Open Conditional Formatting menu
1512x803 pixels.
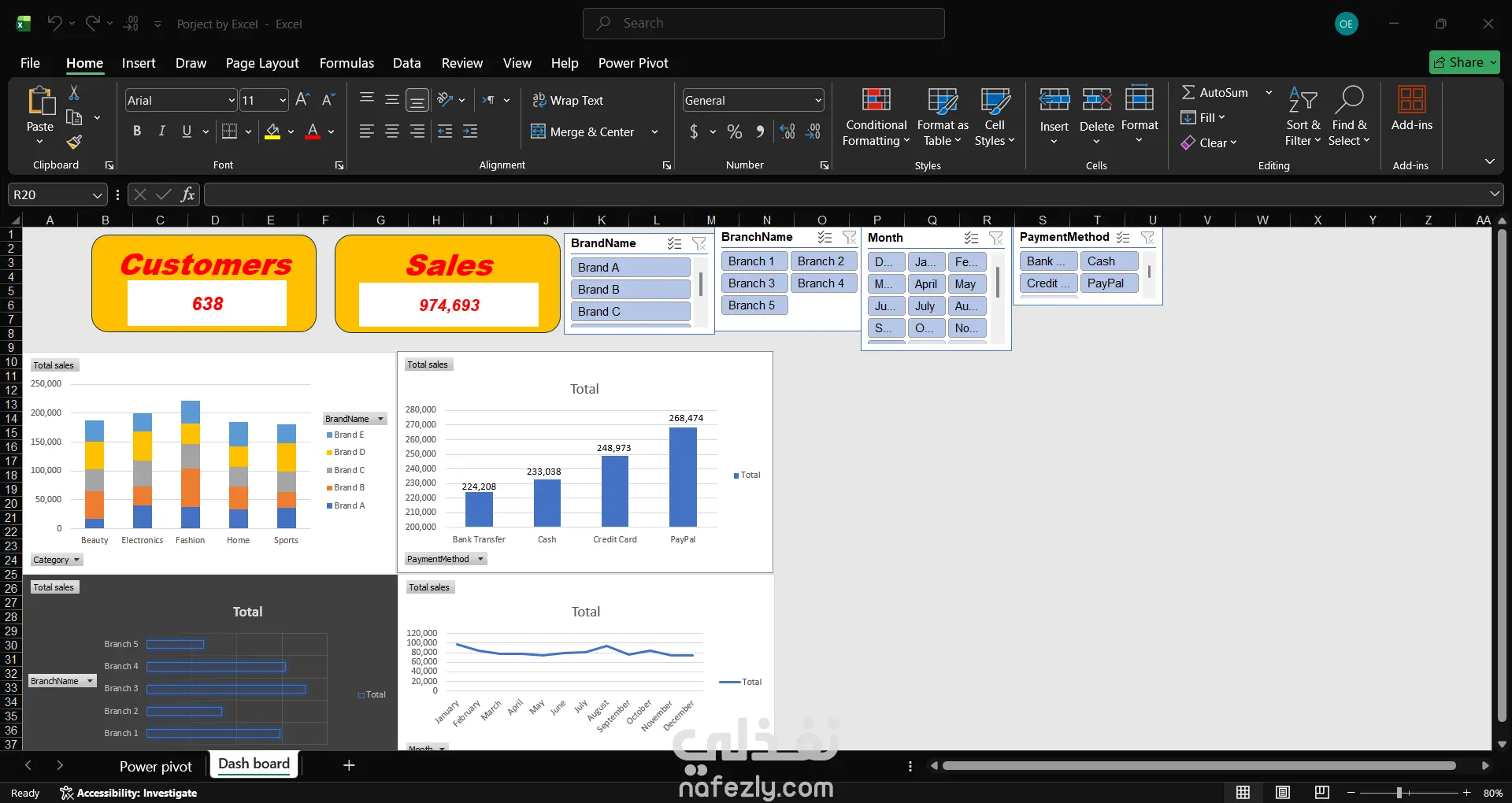coord(876,117)
